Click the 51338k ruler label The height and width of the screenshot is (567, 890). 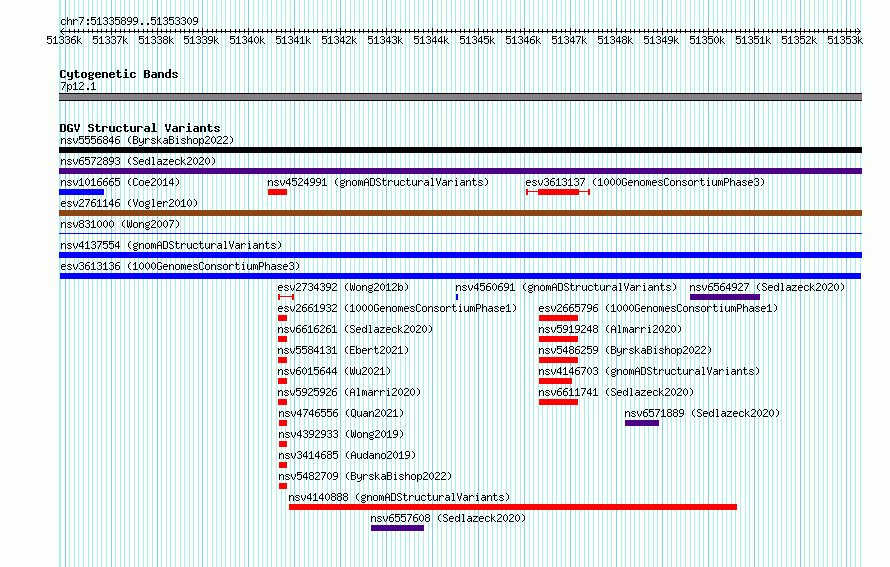156,40
